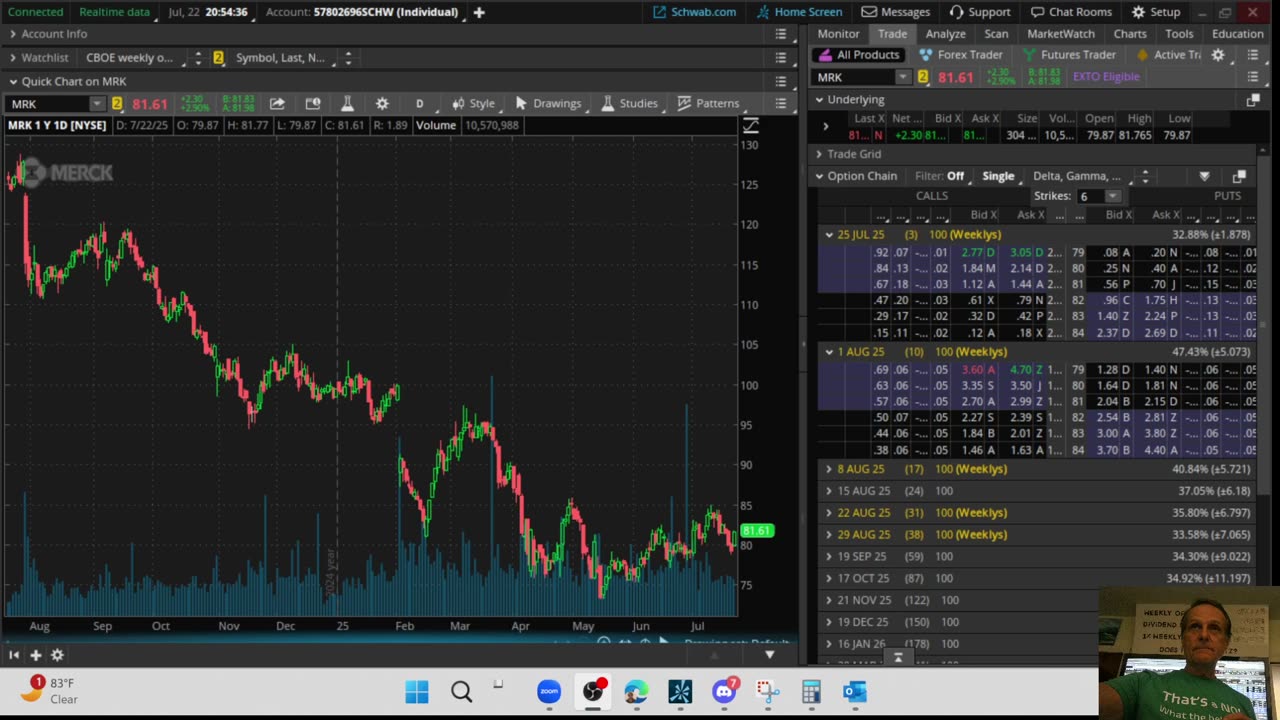1280x720 pixels.
Task: Open the Home Screen link
Action: click(x=799, y=12)
